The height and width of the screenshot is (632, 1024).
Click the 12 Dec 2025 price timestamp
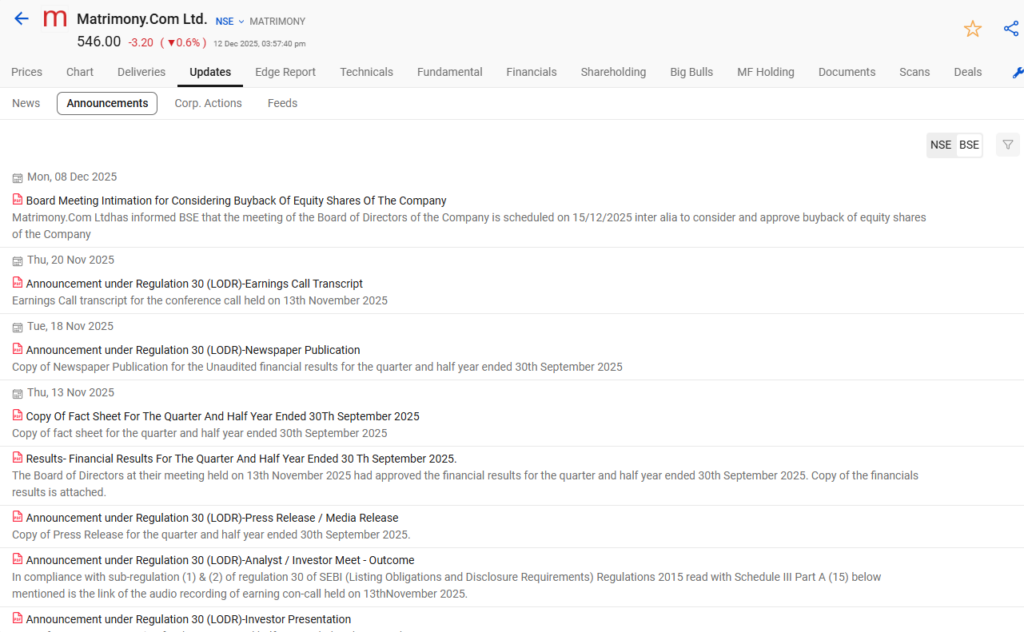(x=259, y=44)
